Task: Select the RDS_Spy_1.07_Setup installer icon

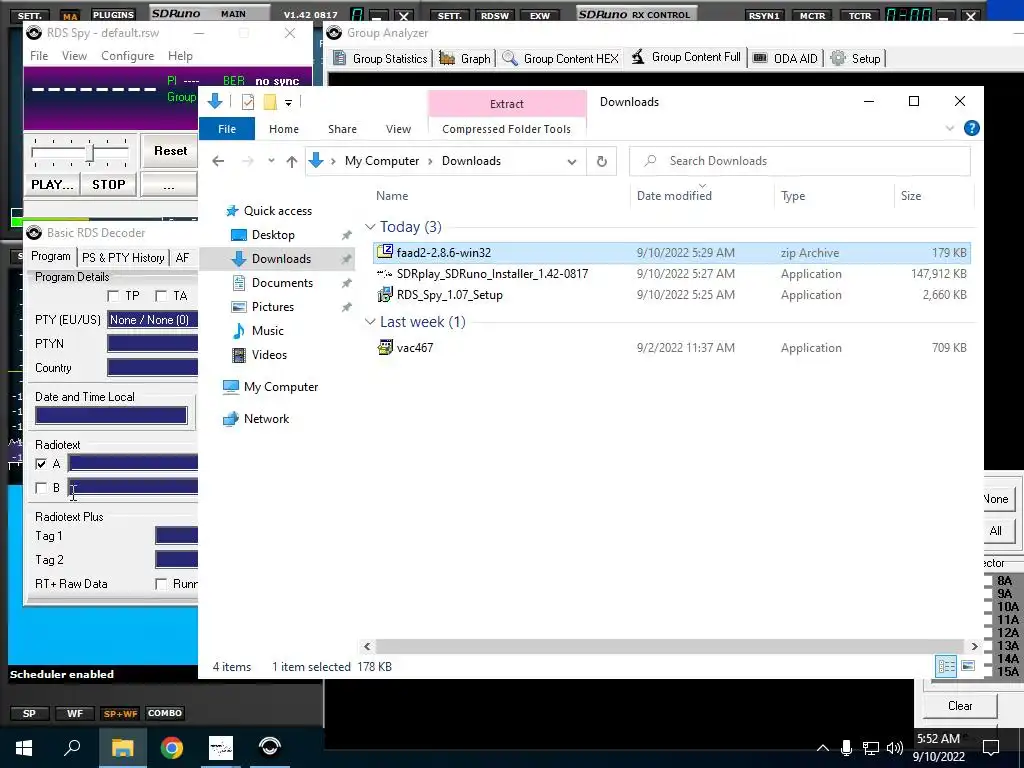Action: point(385,295)
